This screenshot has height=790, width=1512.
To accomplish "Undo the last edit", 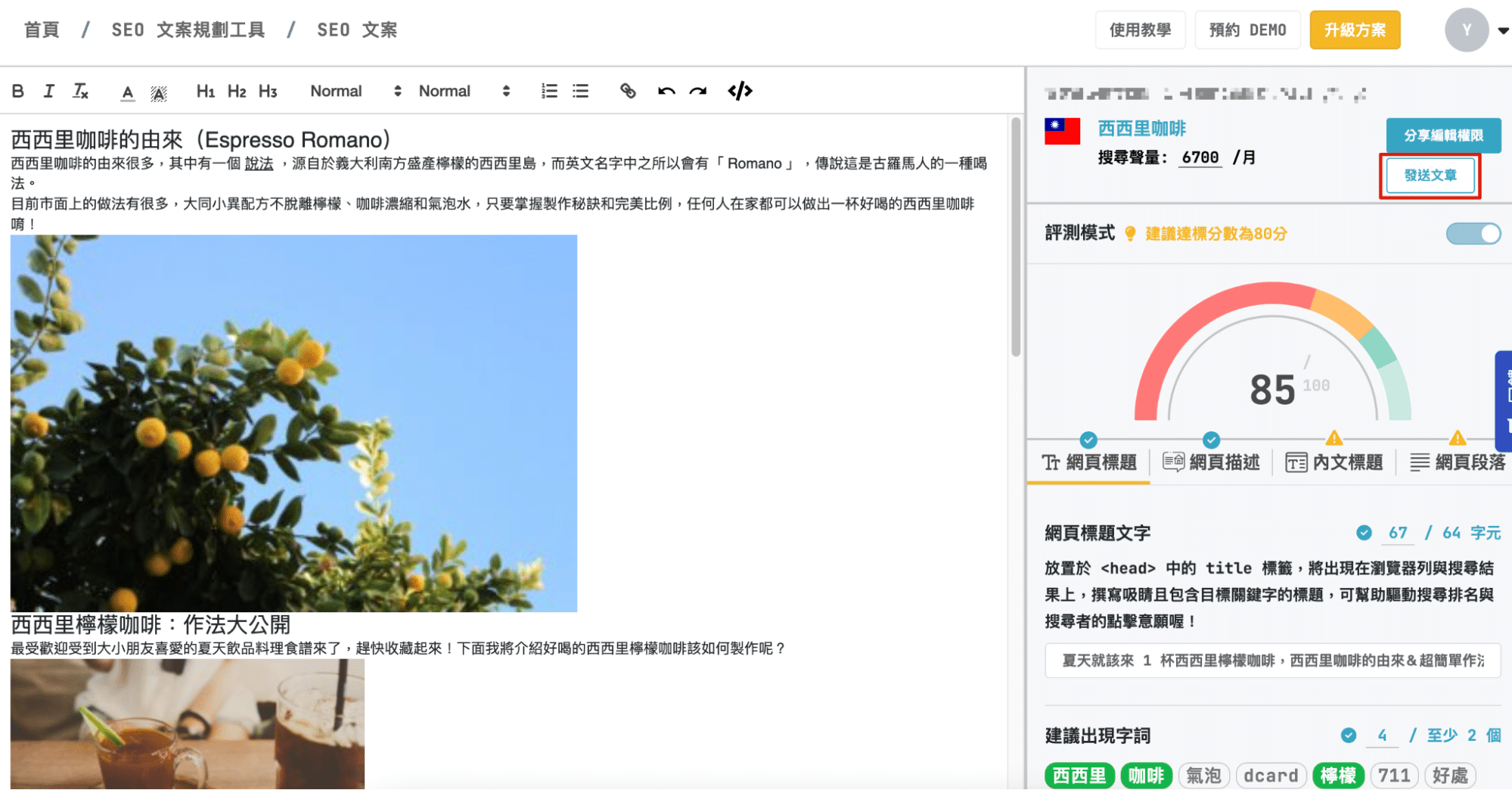I will pyautogui.click(x=666, y=92).
